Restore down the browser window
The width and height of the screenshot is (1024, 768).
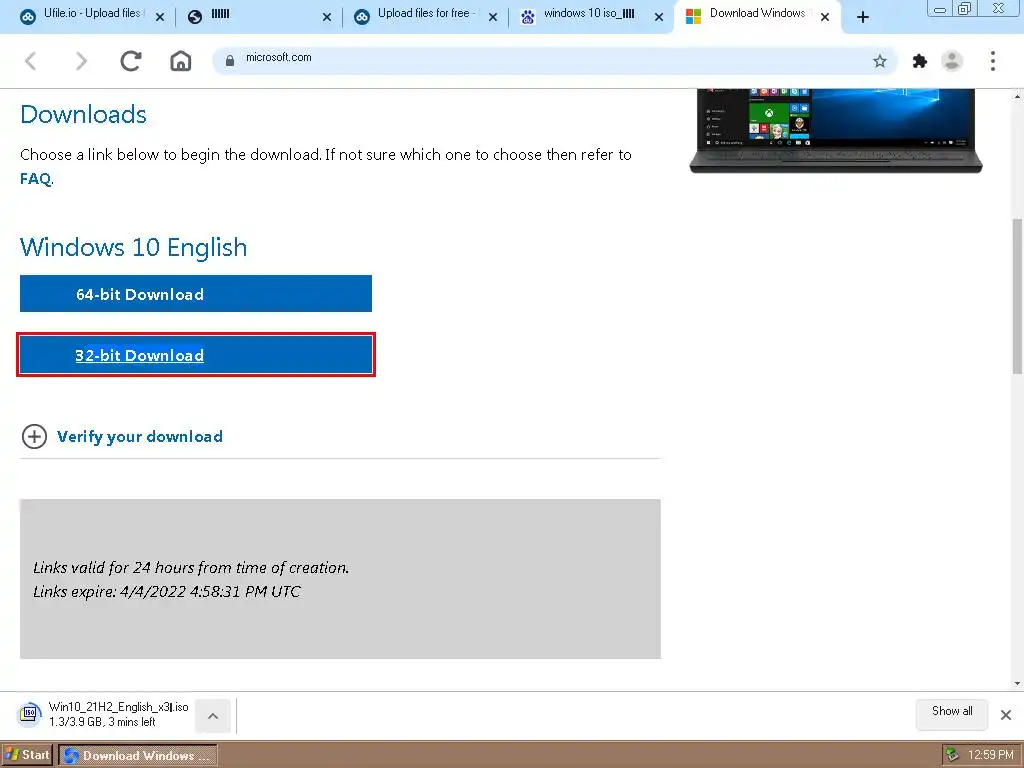pos(965,9)
